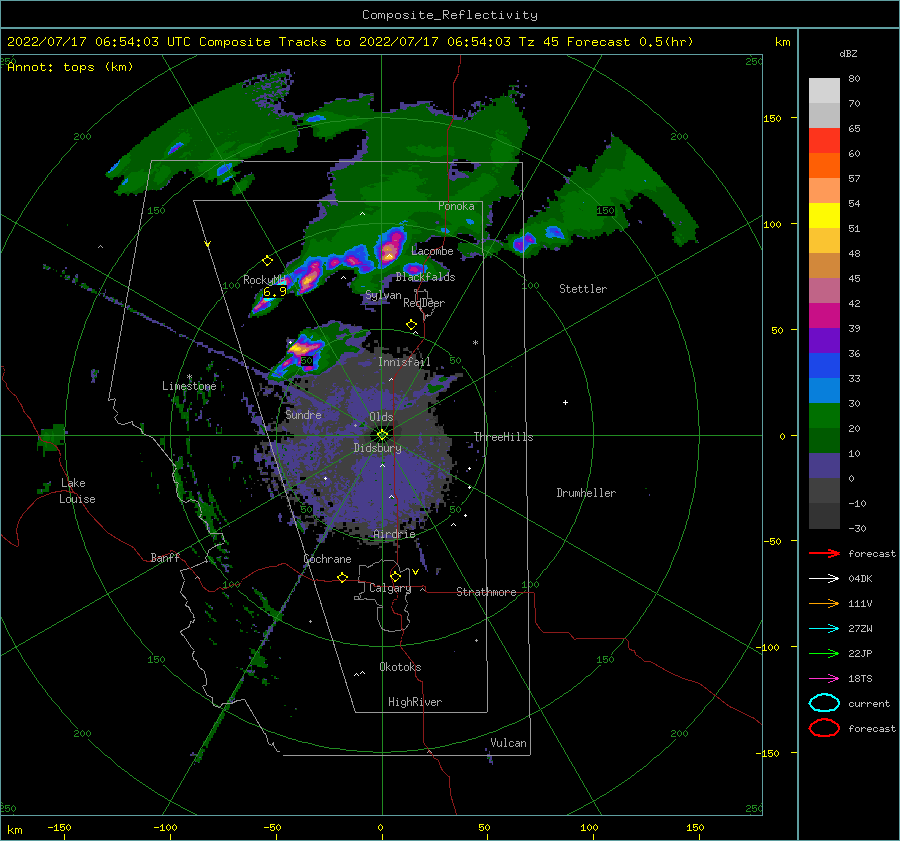
Task: Click the Vulcan town label
Action: point(508,743)
